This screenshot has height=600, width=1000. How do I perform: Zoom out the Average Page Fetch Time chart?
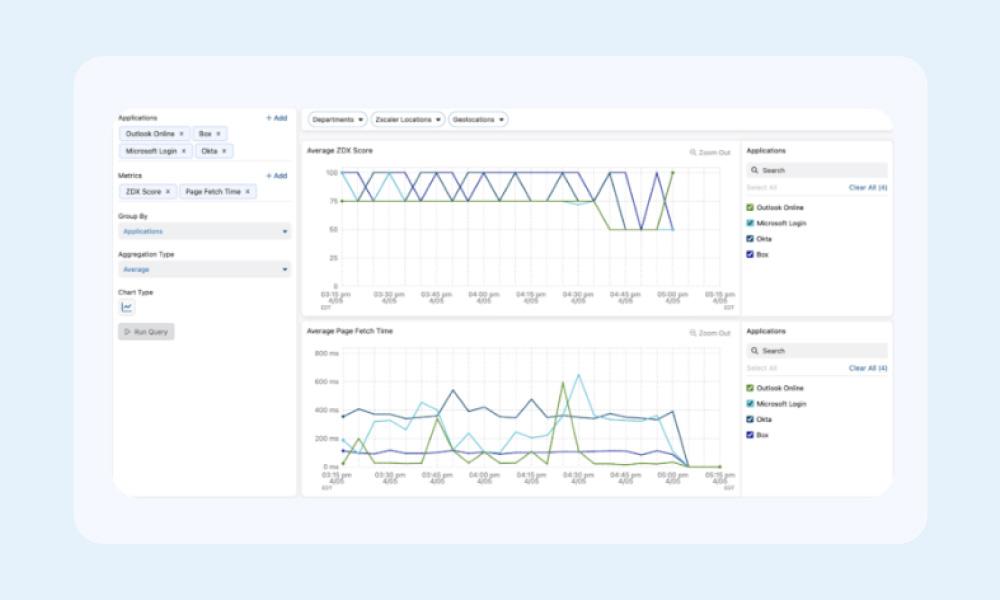[710, 333]
